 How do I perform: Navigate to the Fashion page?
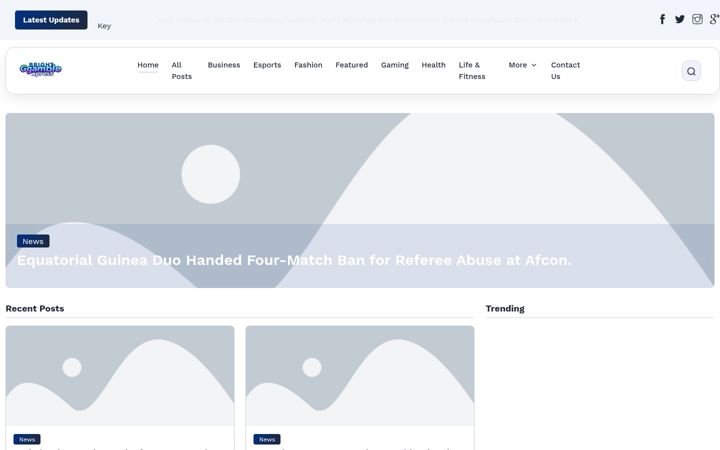click(x=308, y=65)
